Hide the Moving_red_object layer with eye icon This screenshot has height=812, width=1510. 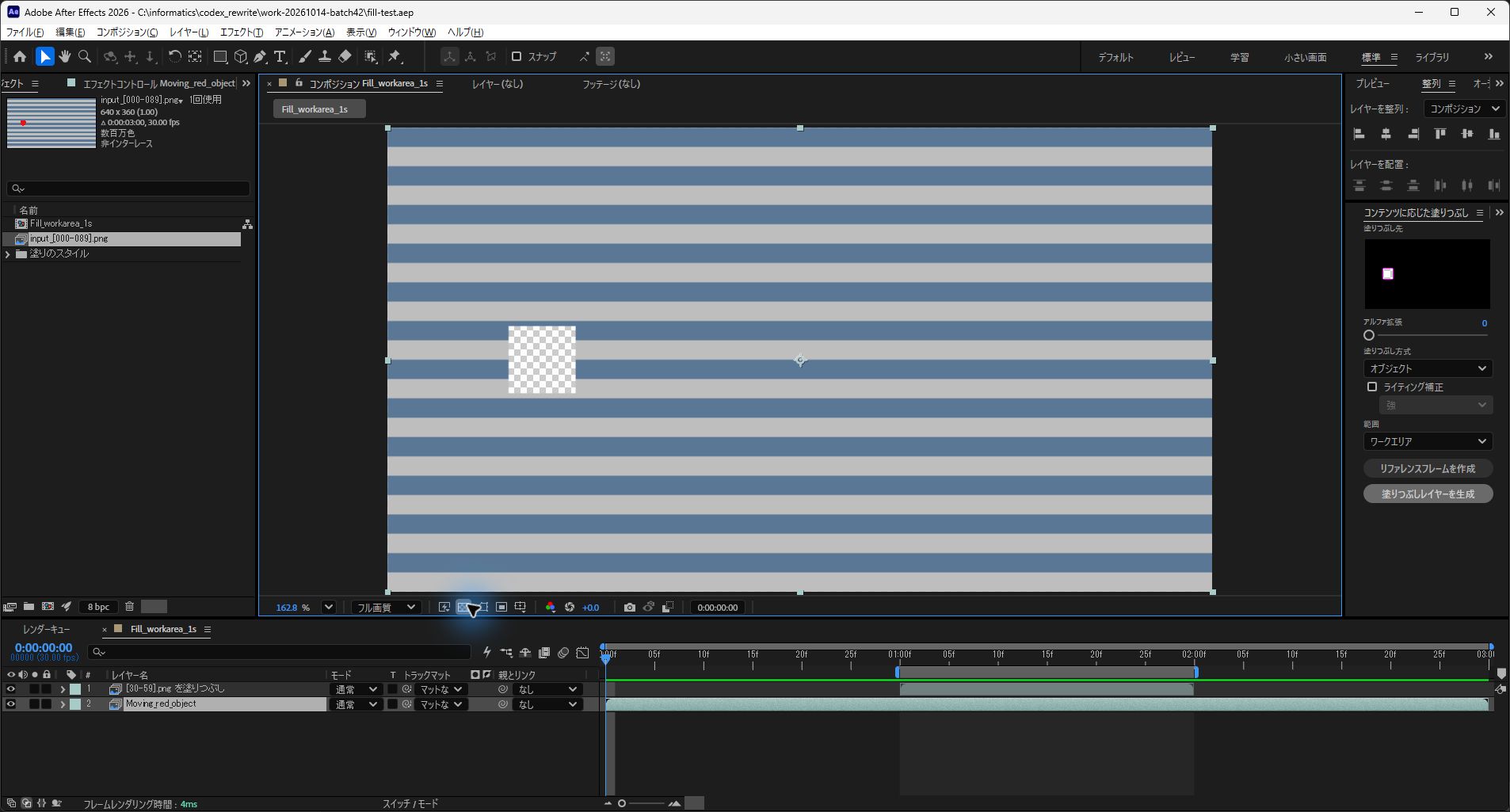click(11, 704)
